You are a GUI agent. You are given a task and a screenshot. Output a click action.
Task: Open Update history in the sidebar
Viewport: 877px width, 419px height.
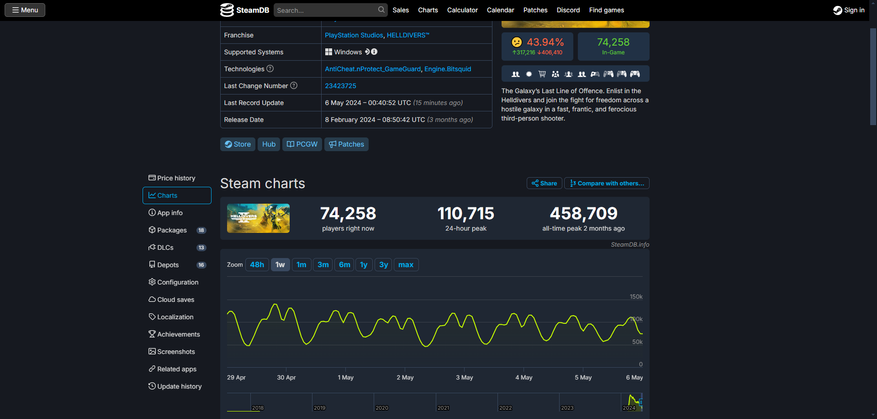point(177,386)
